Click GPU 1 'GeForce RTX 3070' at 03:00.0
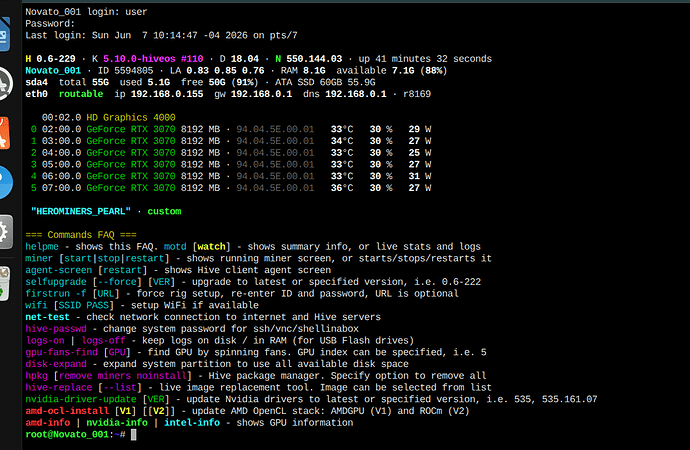The image size is (690, 450). pos(131,141)
